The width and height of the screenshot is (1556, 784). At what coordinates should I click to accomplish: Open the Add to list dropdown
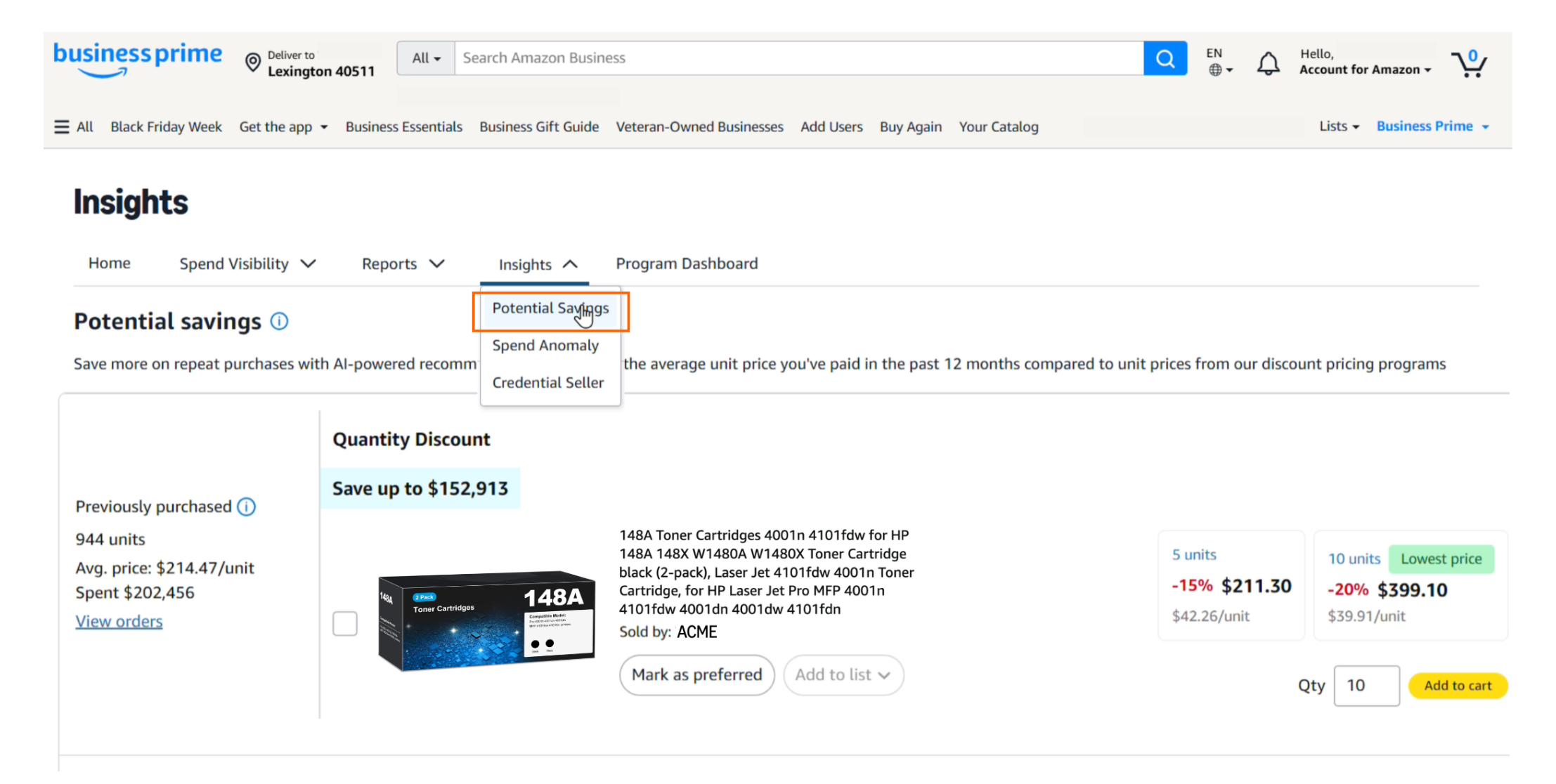tap(843, 674)
